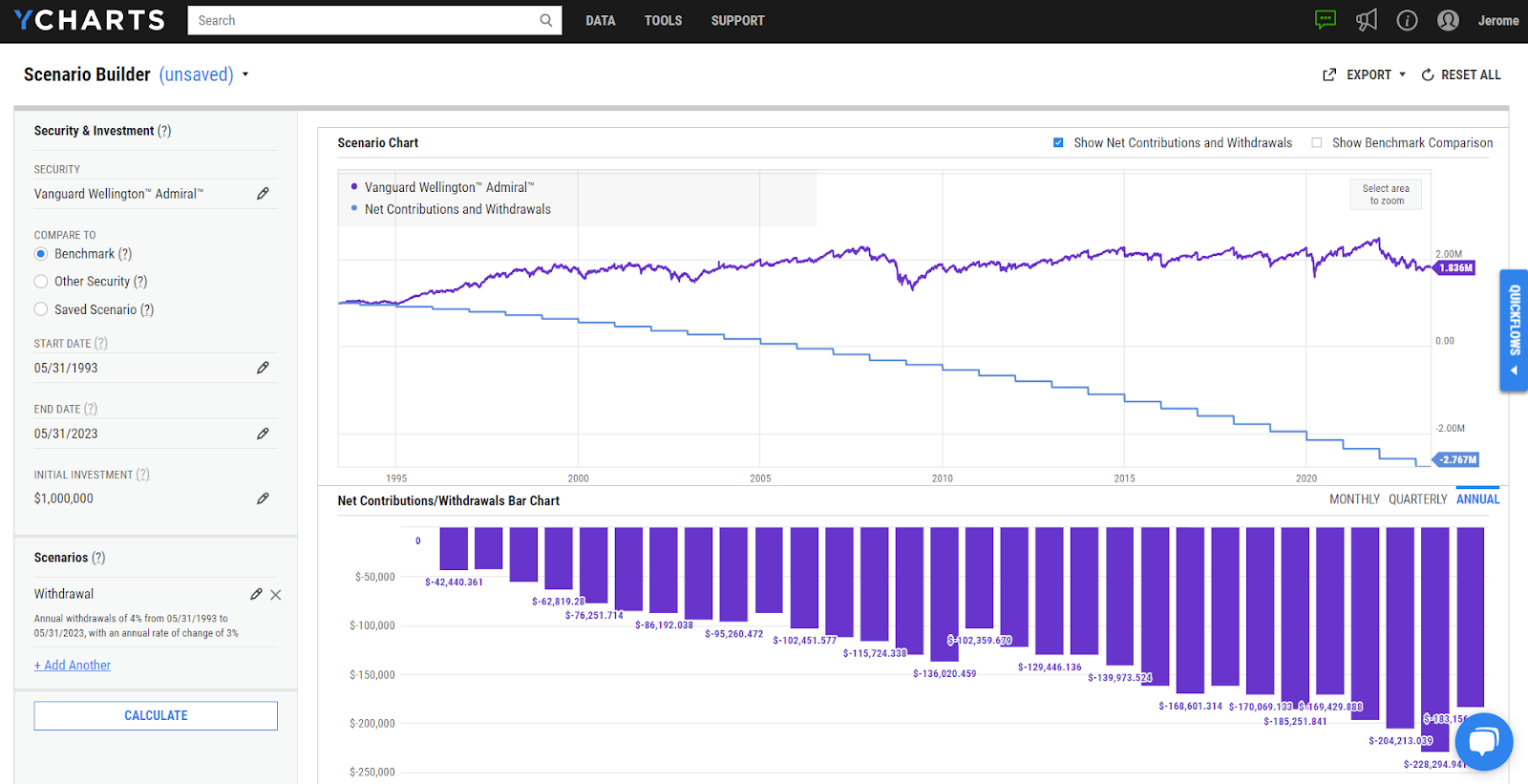Open the megaphone announcements icon
Image resolution: width=1528 pixels, height=784 pixels.
point(1367,20)
